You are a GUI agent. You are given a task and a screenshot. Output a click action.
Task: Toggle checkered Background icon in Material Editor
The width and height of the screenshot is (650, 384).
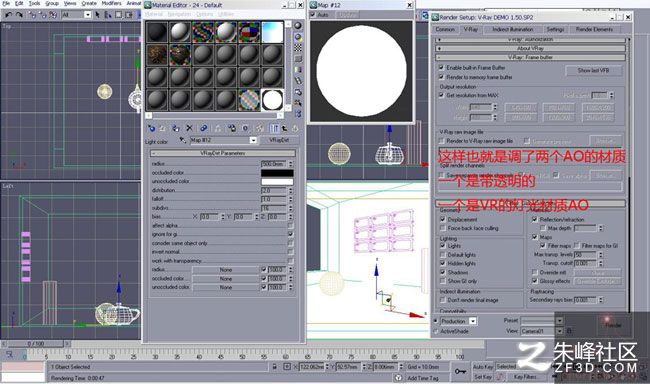point(298,48)
